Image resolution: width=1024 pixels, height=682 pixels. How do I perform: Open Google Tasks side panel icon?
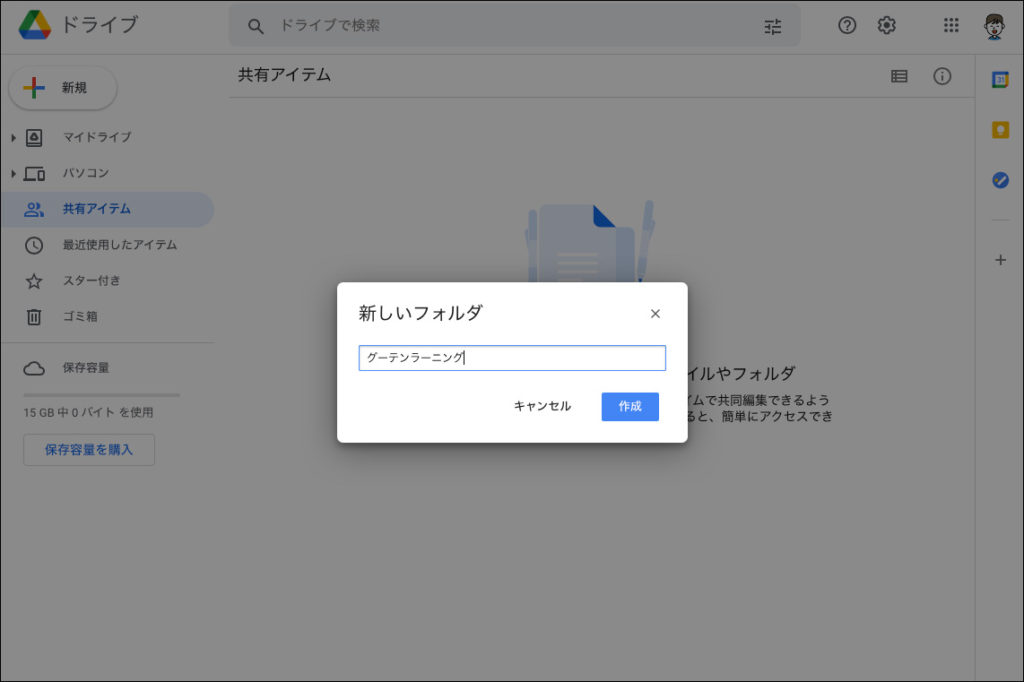1000,180
